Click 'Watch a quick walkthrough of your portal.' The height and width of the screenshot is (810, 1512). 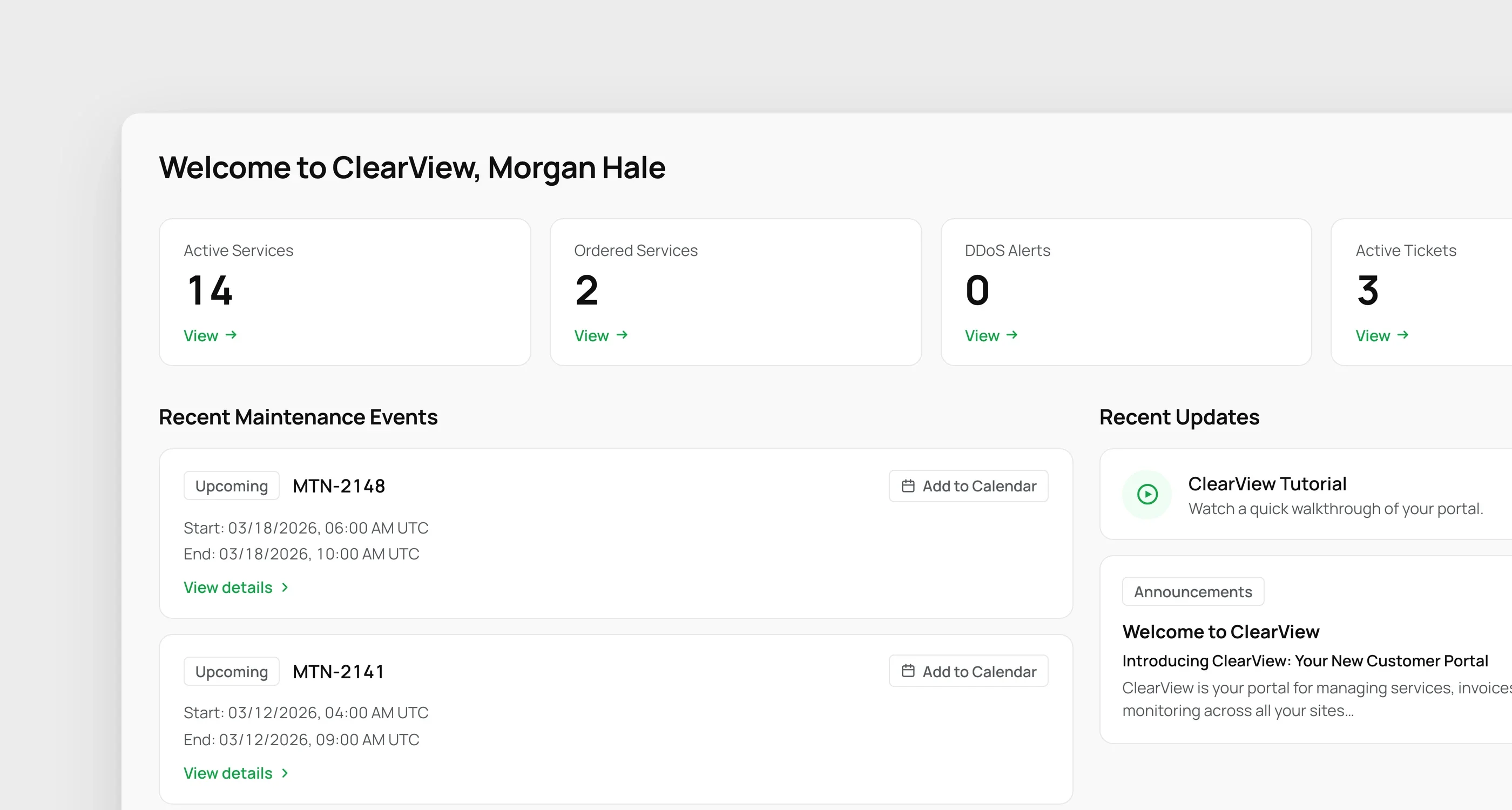coord(1335,508)
